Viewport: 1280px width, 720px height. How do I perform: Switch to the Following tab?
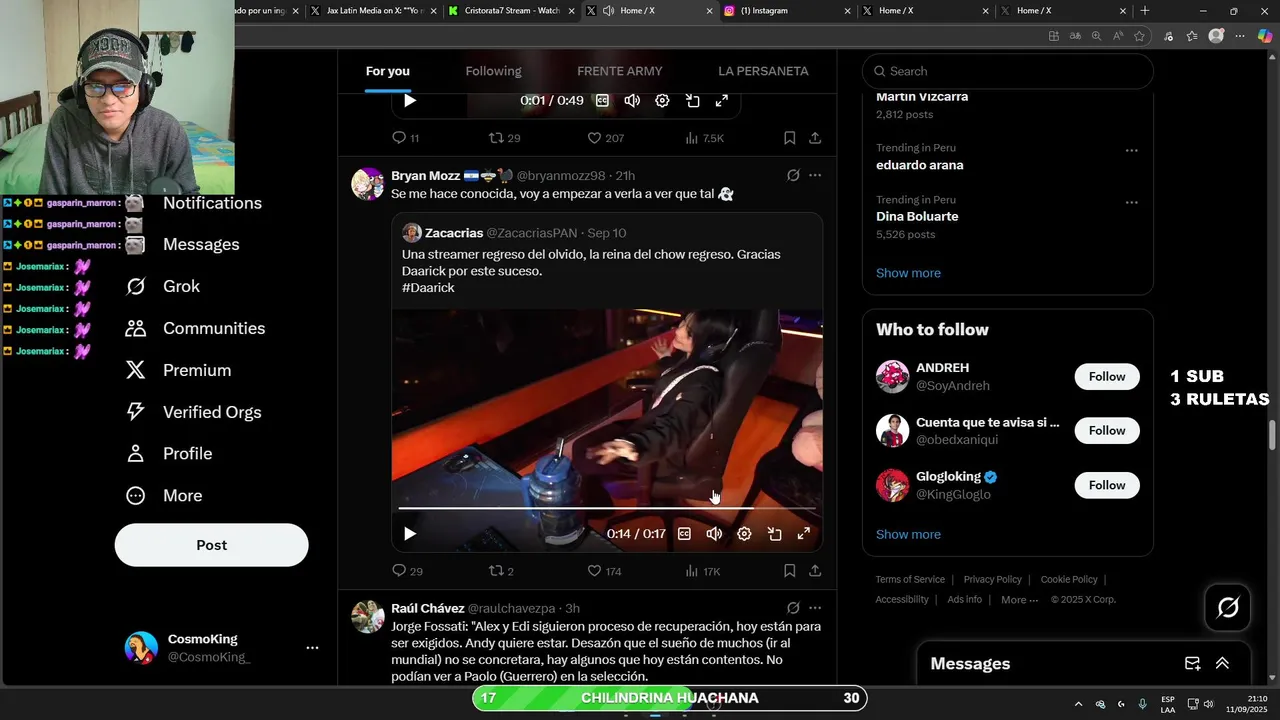tap(493, 71)
